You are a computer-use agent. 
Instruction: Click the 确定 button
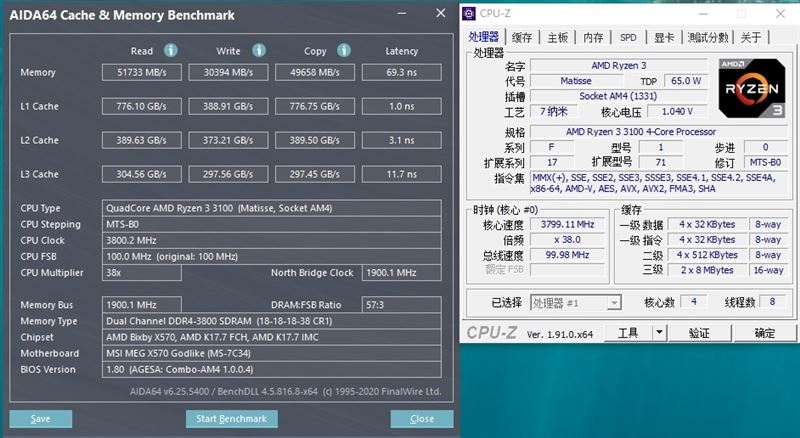coord(764,333)
